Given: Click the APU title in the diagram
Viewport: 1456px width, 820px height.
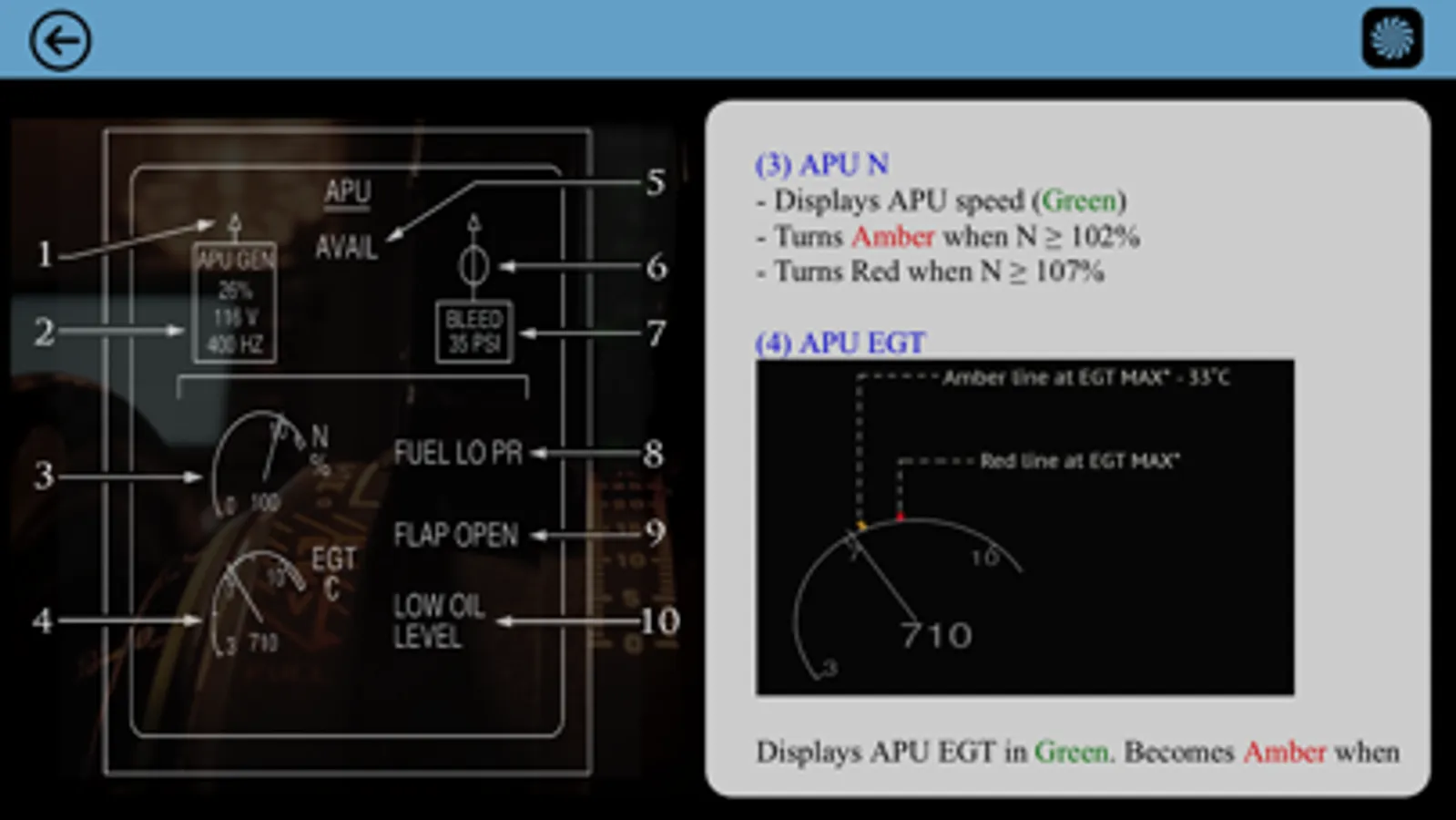Looking at the screenshot, I should (x=348, y=192).
